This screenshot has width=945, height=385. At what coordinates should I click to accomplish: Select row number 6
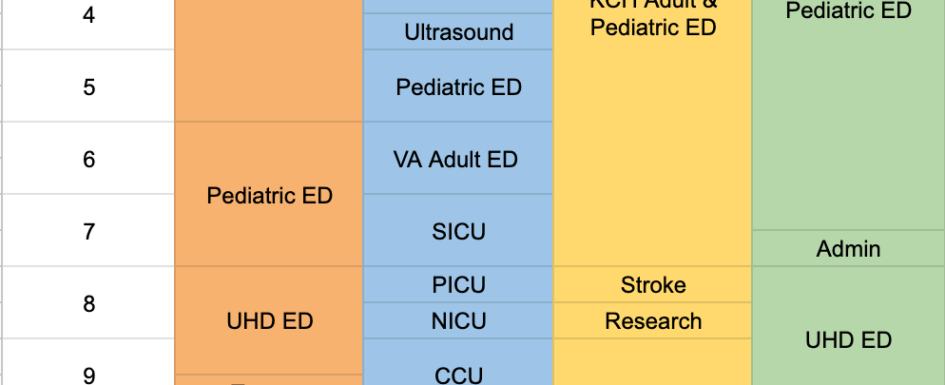pos(89,158)
